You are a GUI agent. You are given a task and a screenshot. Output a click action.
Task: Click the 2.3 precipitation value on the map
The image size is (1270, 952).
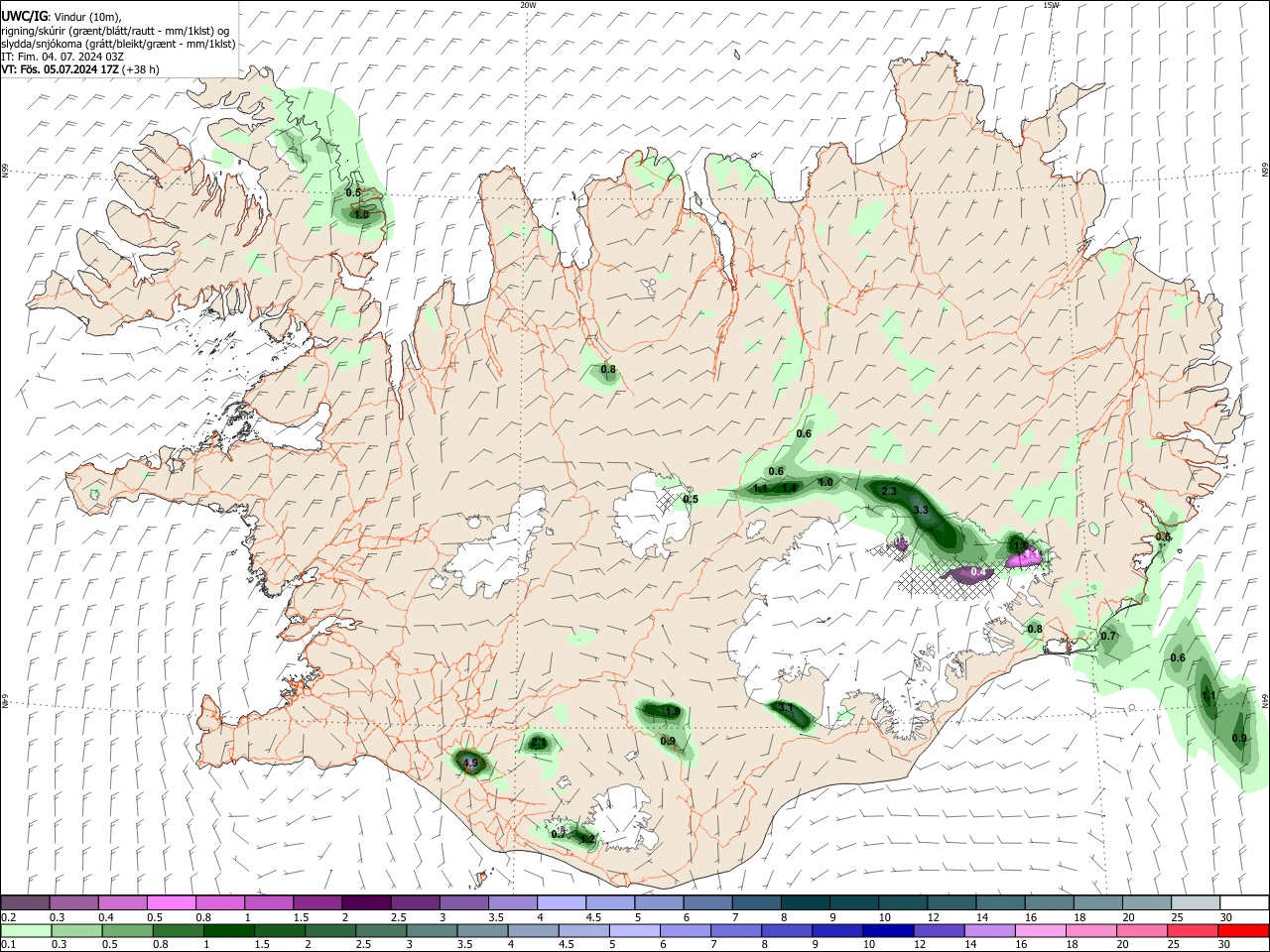point(889,491)
